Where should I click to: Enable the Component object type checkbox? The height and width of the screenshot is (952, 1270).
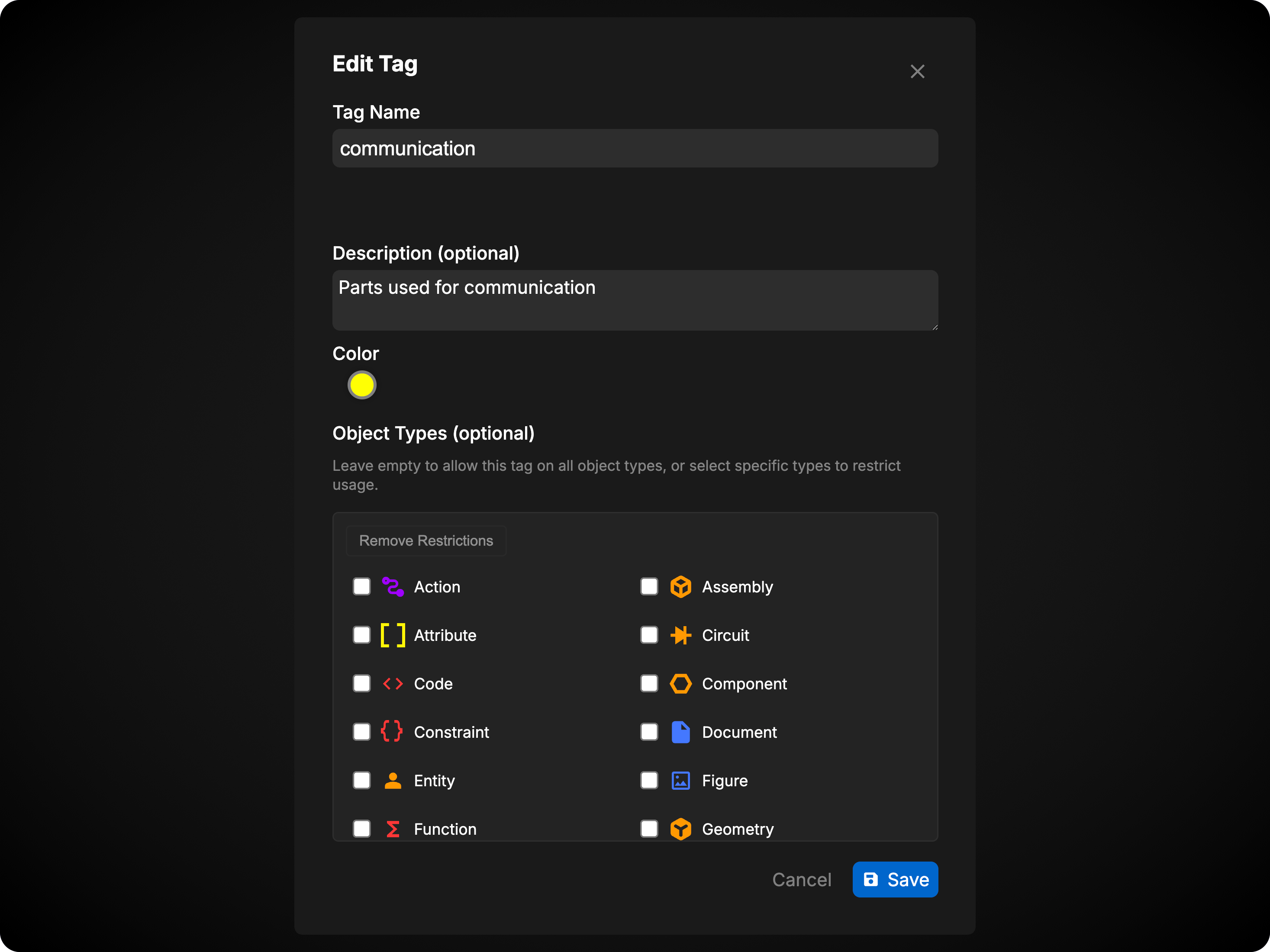(x=649, y=683)
